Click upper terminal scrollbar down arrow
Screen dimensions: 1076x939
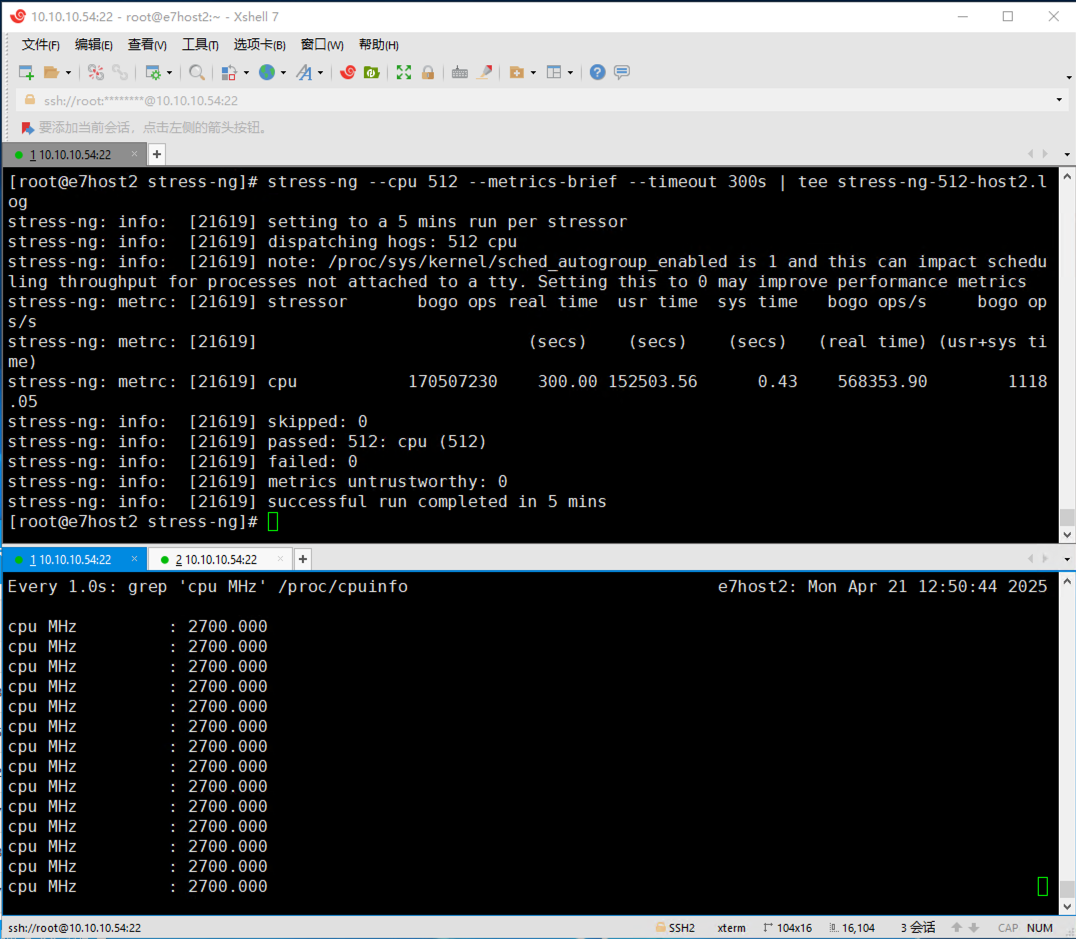click(x=1067, y=535)
